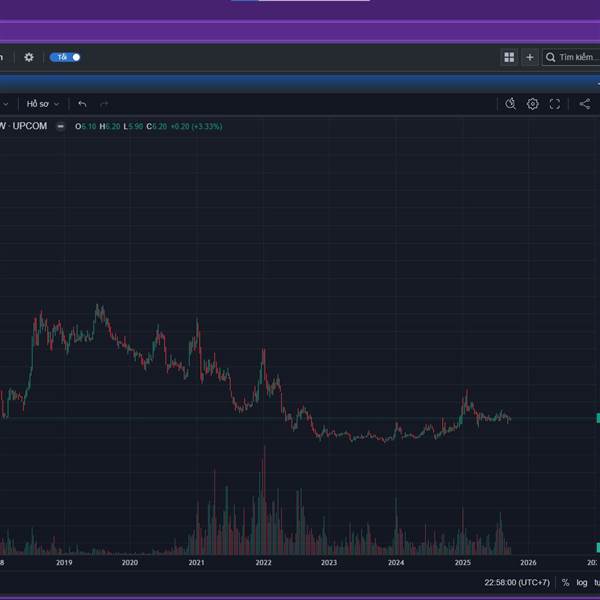Open the chevron dropdown left of "Hồ sơ"
This screenshot has width=600, height=600.
click(5, 104)
